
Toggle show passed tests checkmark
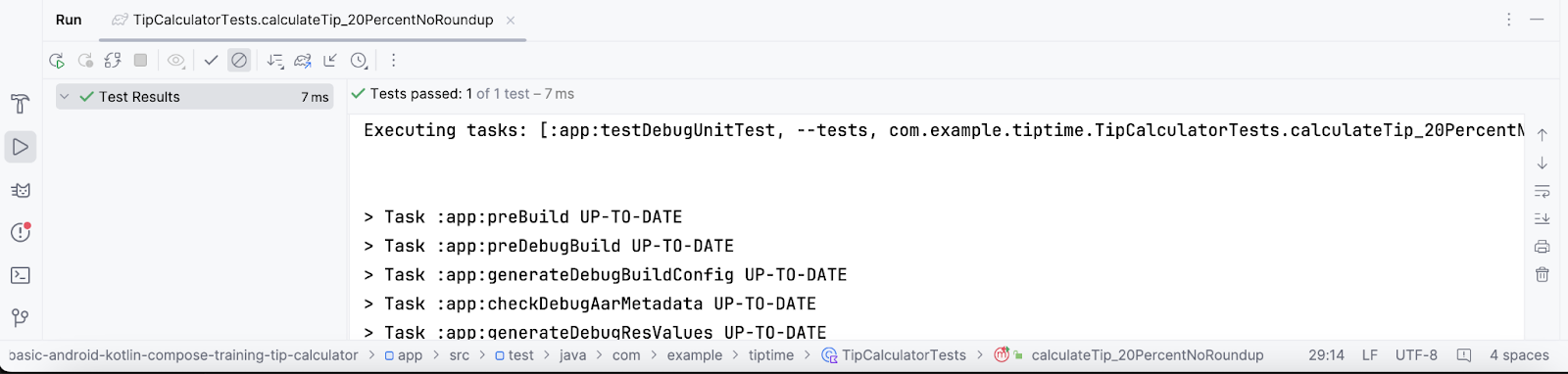click(x=211, y=61)
